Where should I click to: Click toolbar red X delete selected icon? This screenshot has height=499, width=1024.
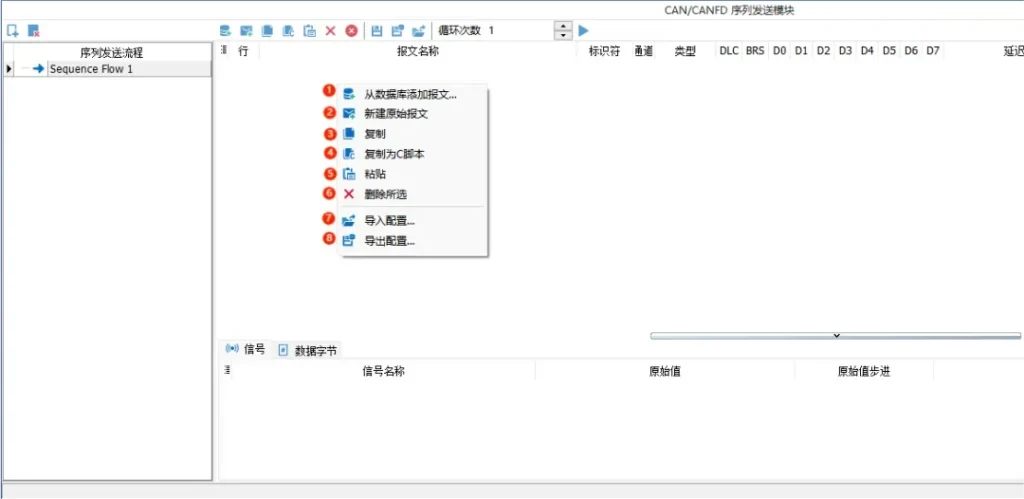[330, 31]
